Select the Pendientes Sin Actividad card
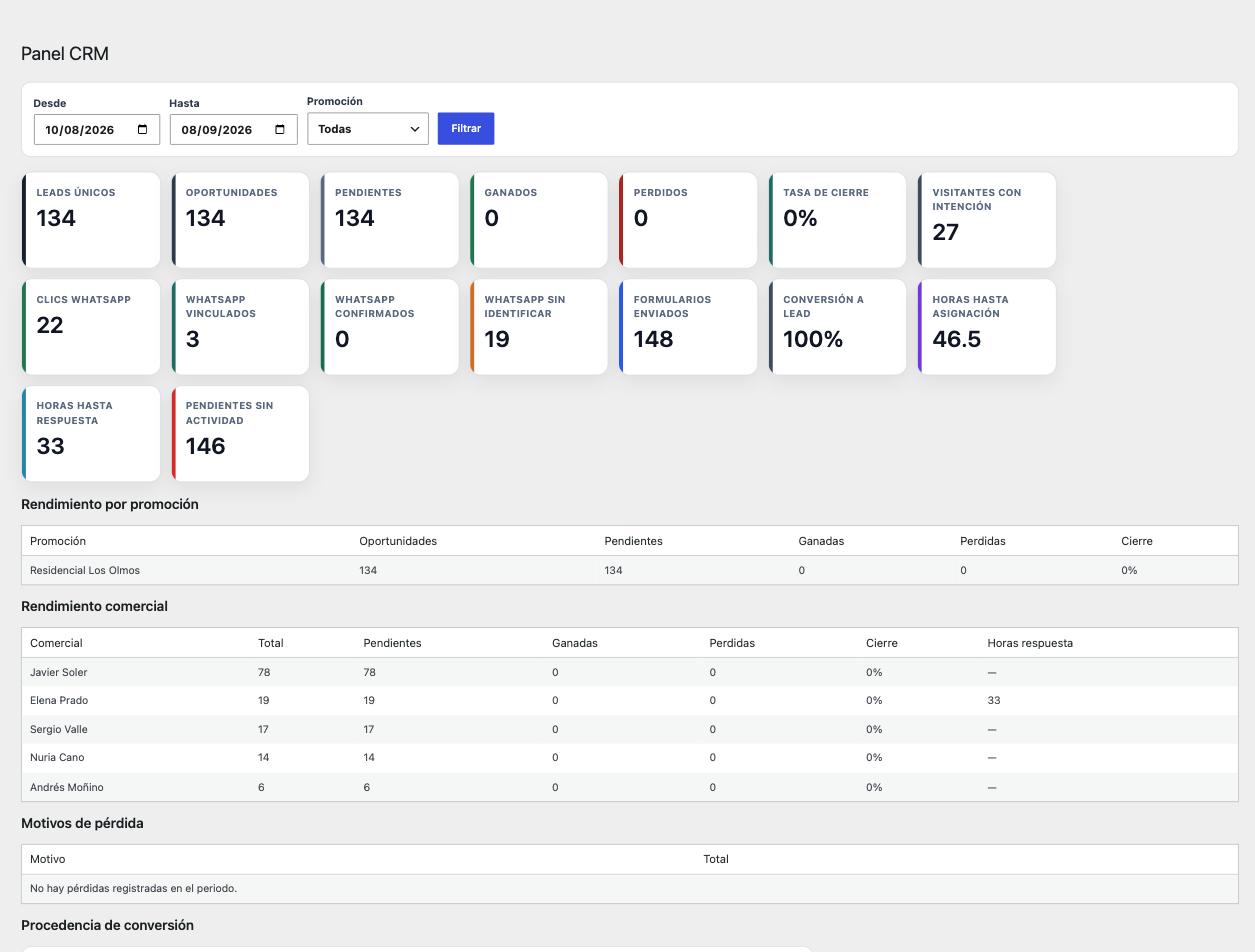 tap(240, 434)
